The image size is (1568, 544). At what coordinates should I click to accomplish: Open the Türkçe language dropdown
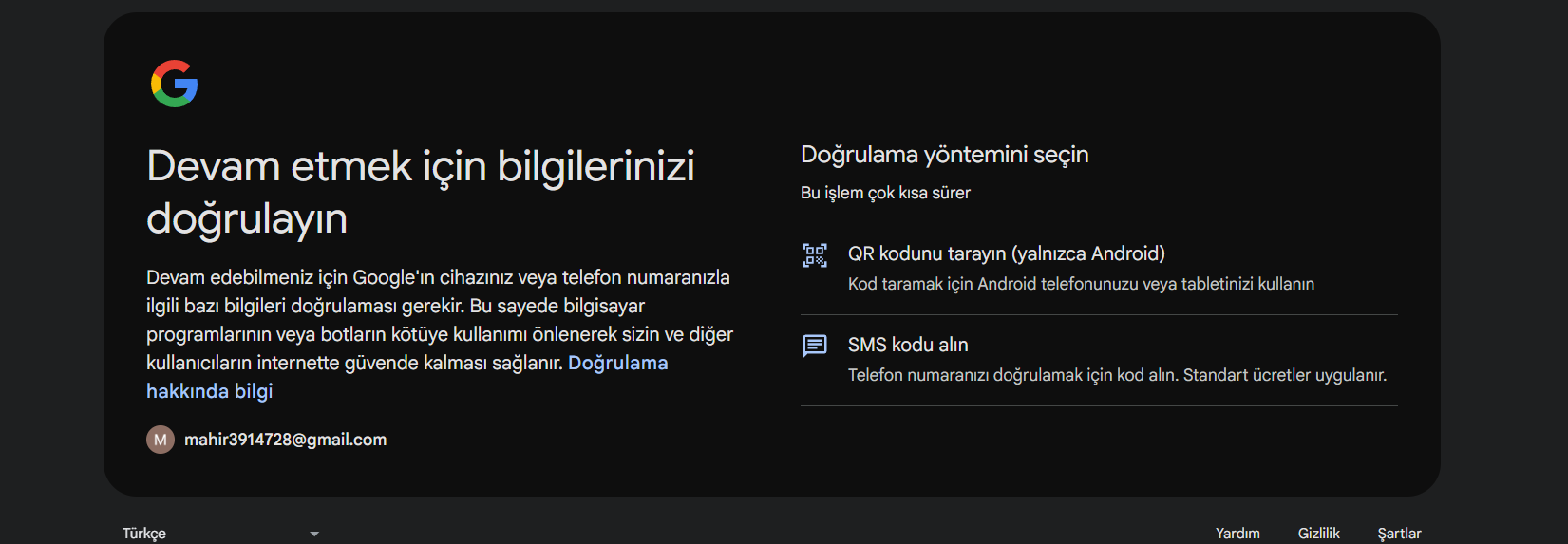(x=220, y=534)
